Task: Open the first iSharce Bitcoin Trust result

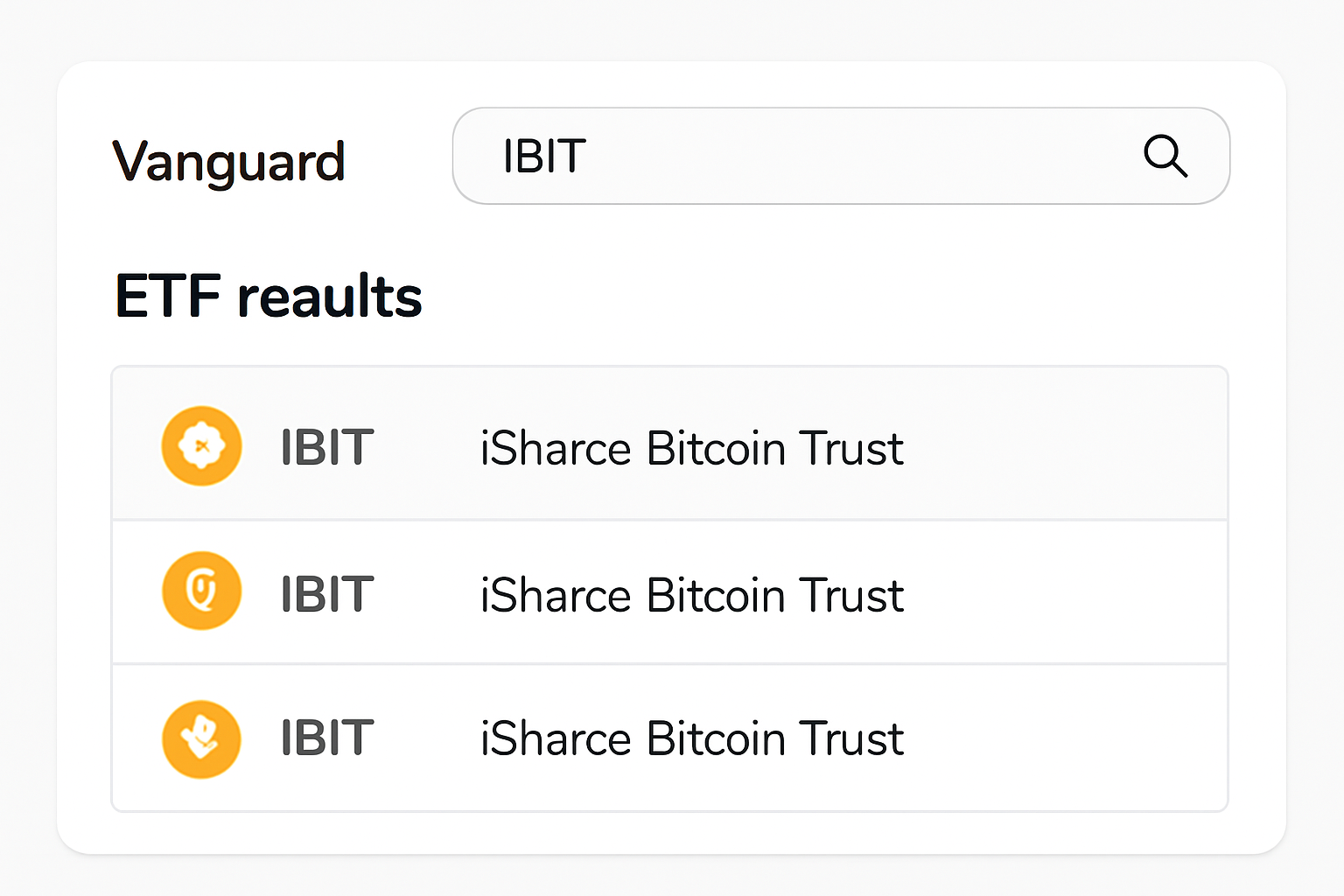Action: (691, 447)
